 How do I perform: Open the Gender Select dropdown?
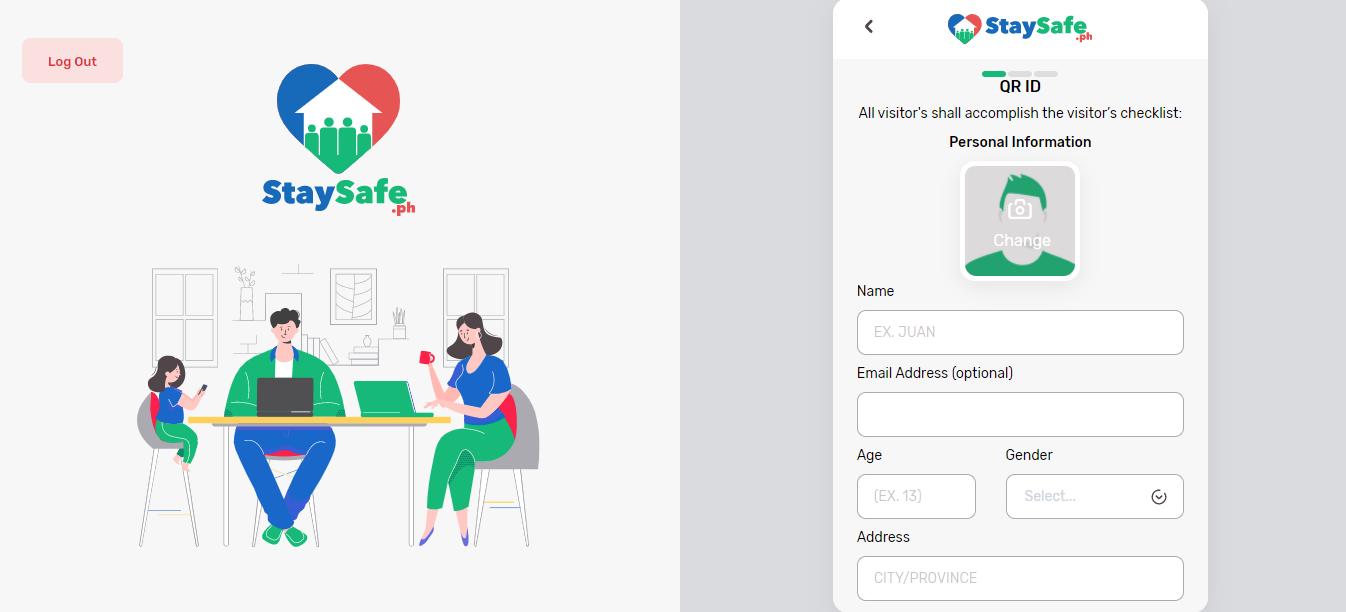tap(1094, 496)
